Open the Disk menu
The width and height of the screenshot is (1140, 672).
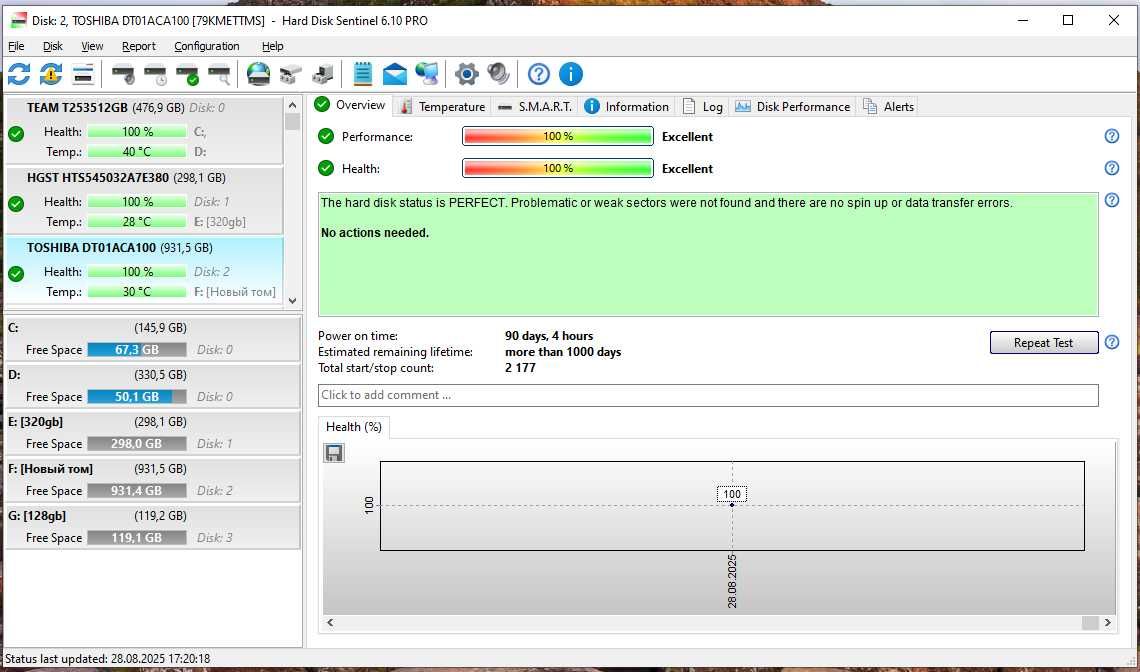tap(53, 46)
